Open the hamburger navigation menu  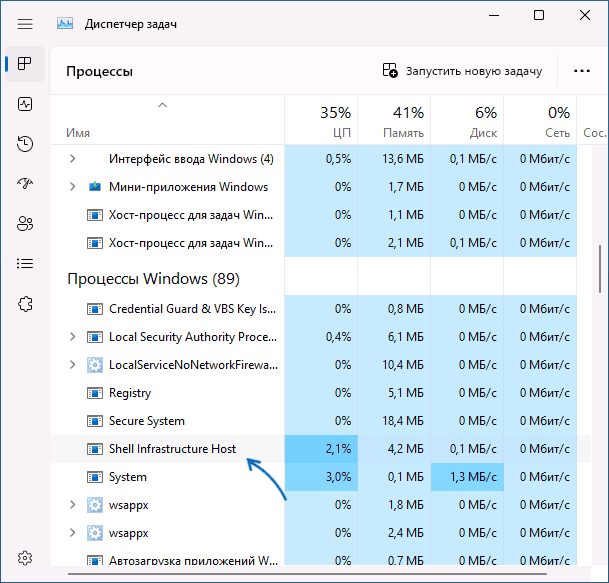25,24
